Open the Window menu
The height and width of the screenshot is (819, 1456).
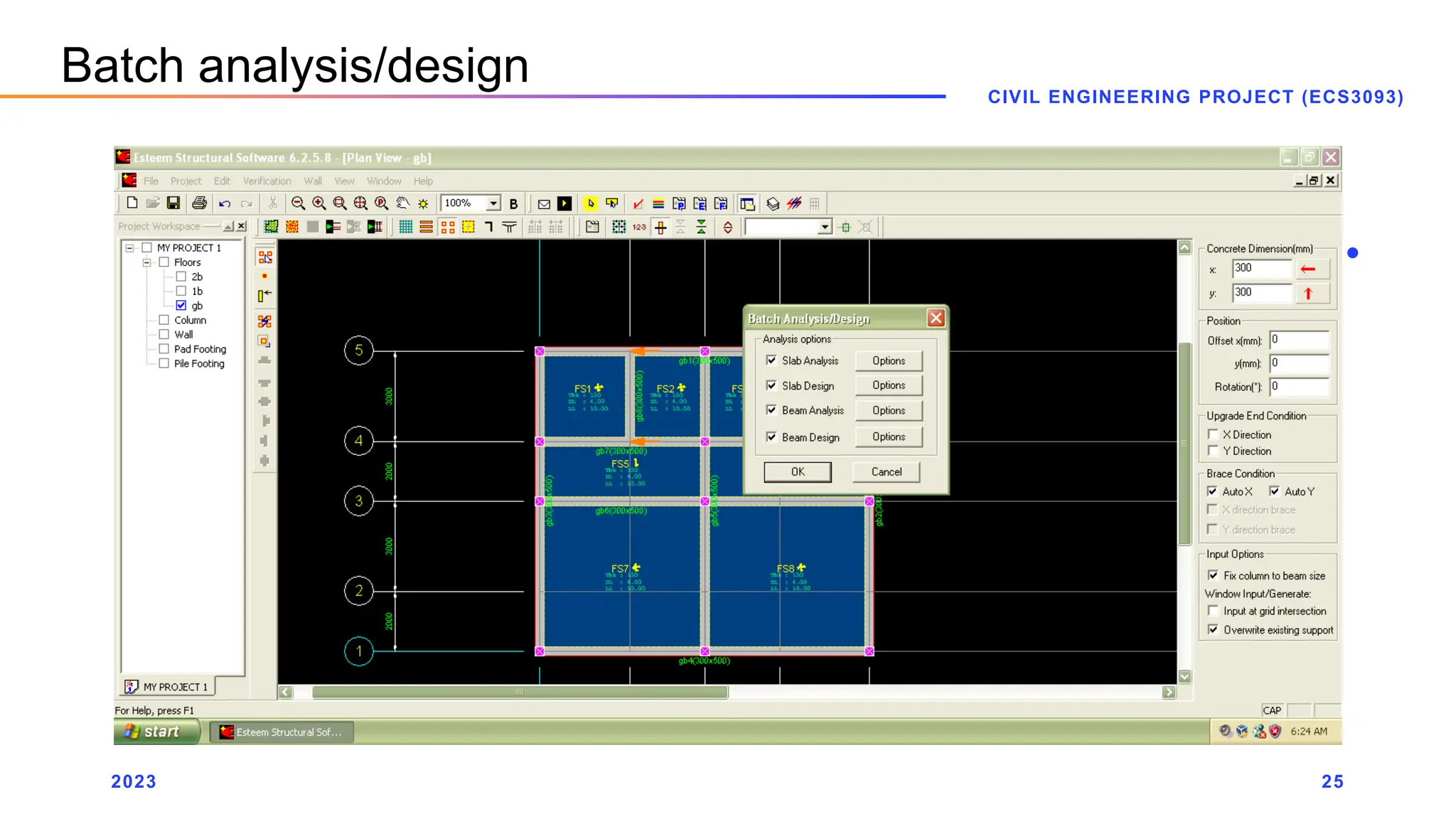tap(384, 181)
